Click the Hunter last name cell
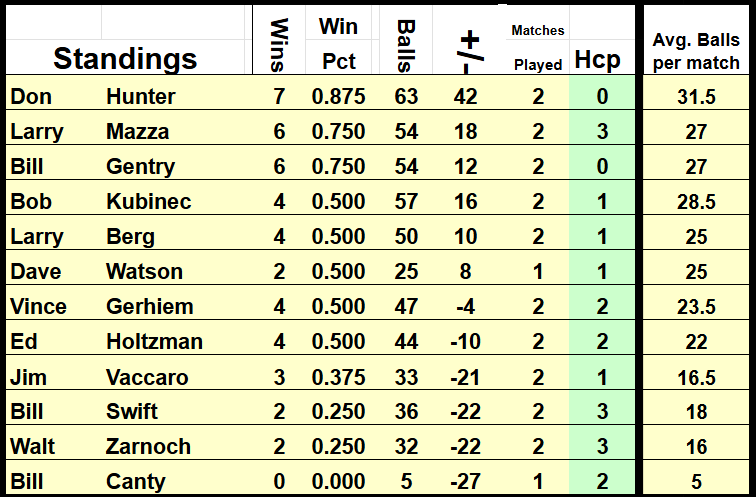Image resolution: width=756 pixels, height=497 pixels. 140,97
